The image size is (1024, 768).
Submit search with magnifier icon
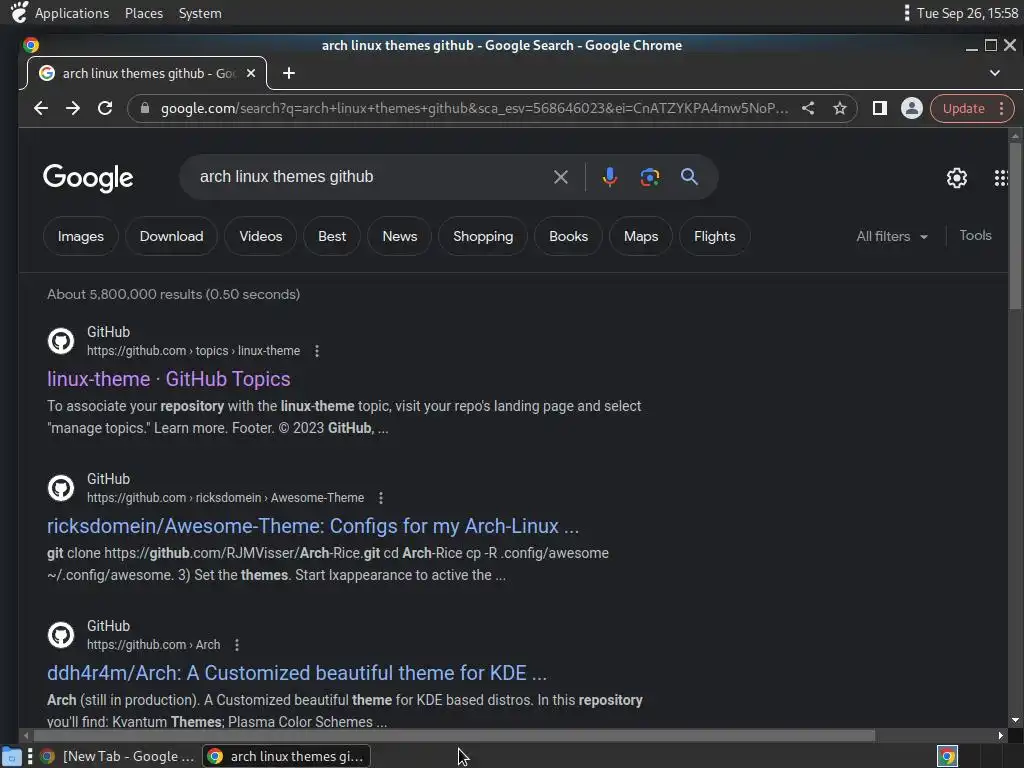click(x=689, y=177)
